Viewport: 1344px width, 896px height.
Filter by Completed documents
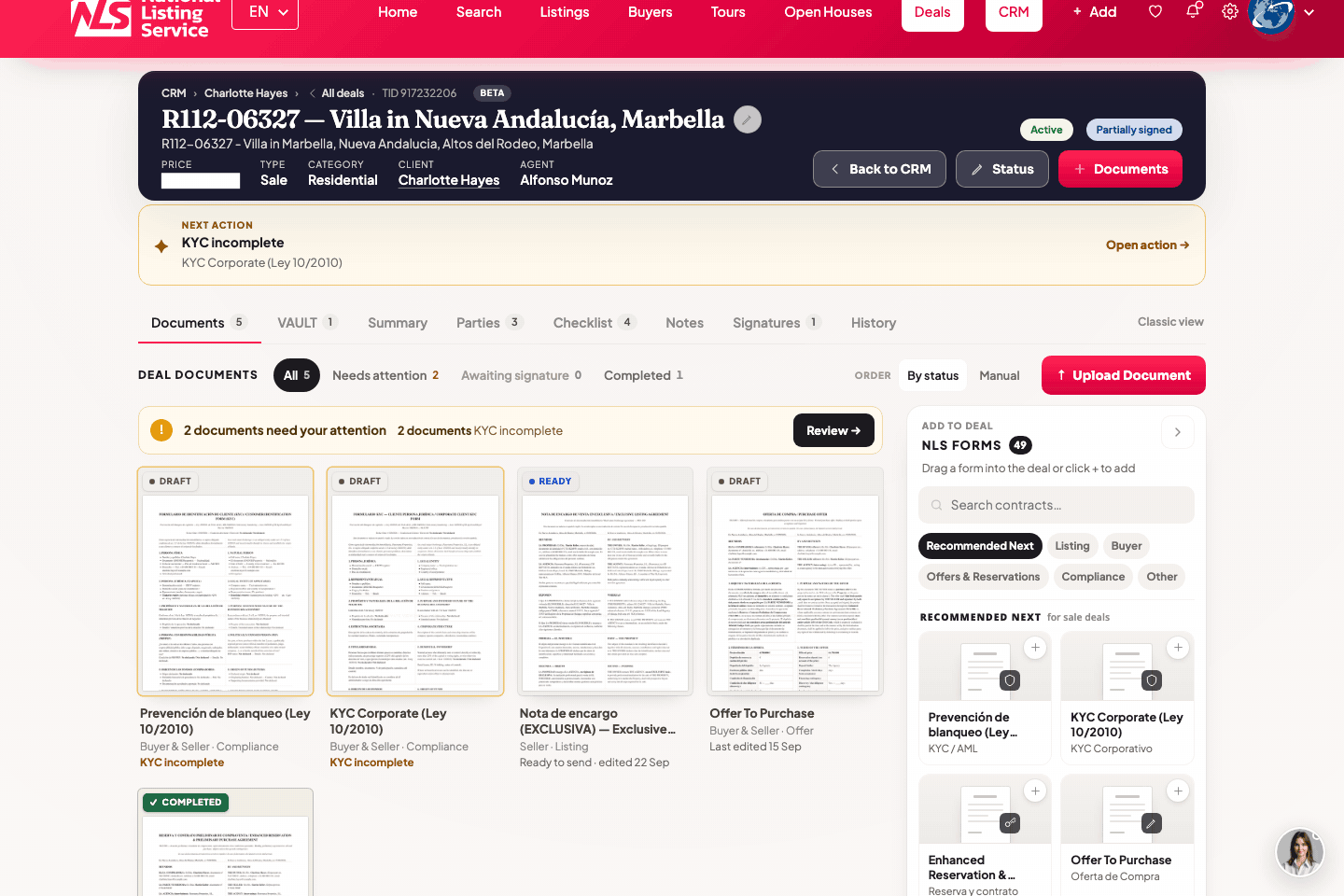(643, 375)
